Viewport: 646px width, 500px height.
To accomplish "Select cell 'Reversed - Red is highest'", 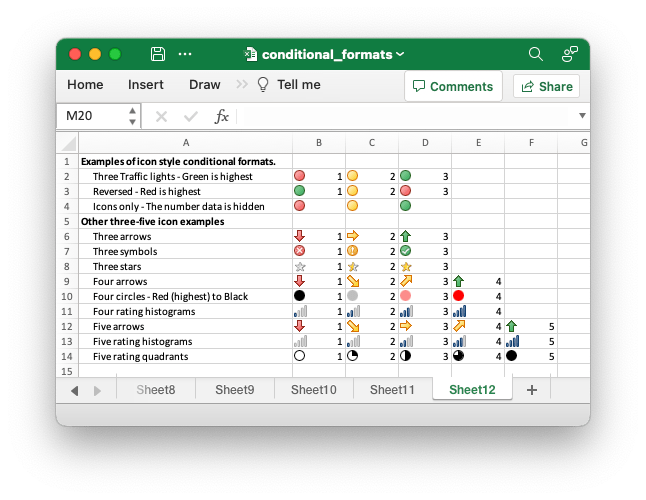I will (x=186, y=192).
